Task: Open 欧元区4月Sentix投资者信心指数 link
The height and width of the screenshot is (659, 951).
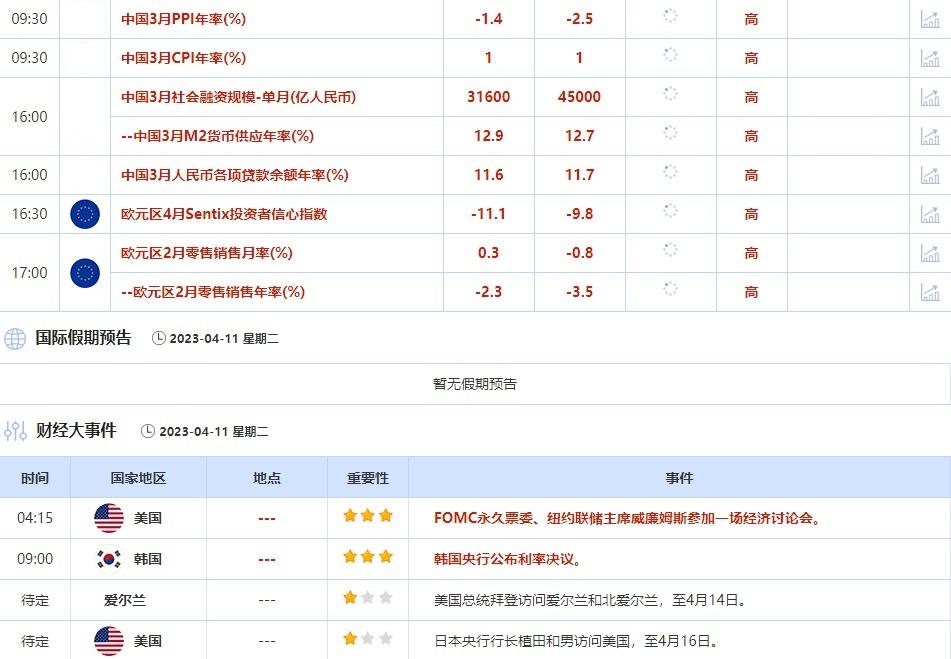Action: point(224,214)
